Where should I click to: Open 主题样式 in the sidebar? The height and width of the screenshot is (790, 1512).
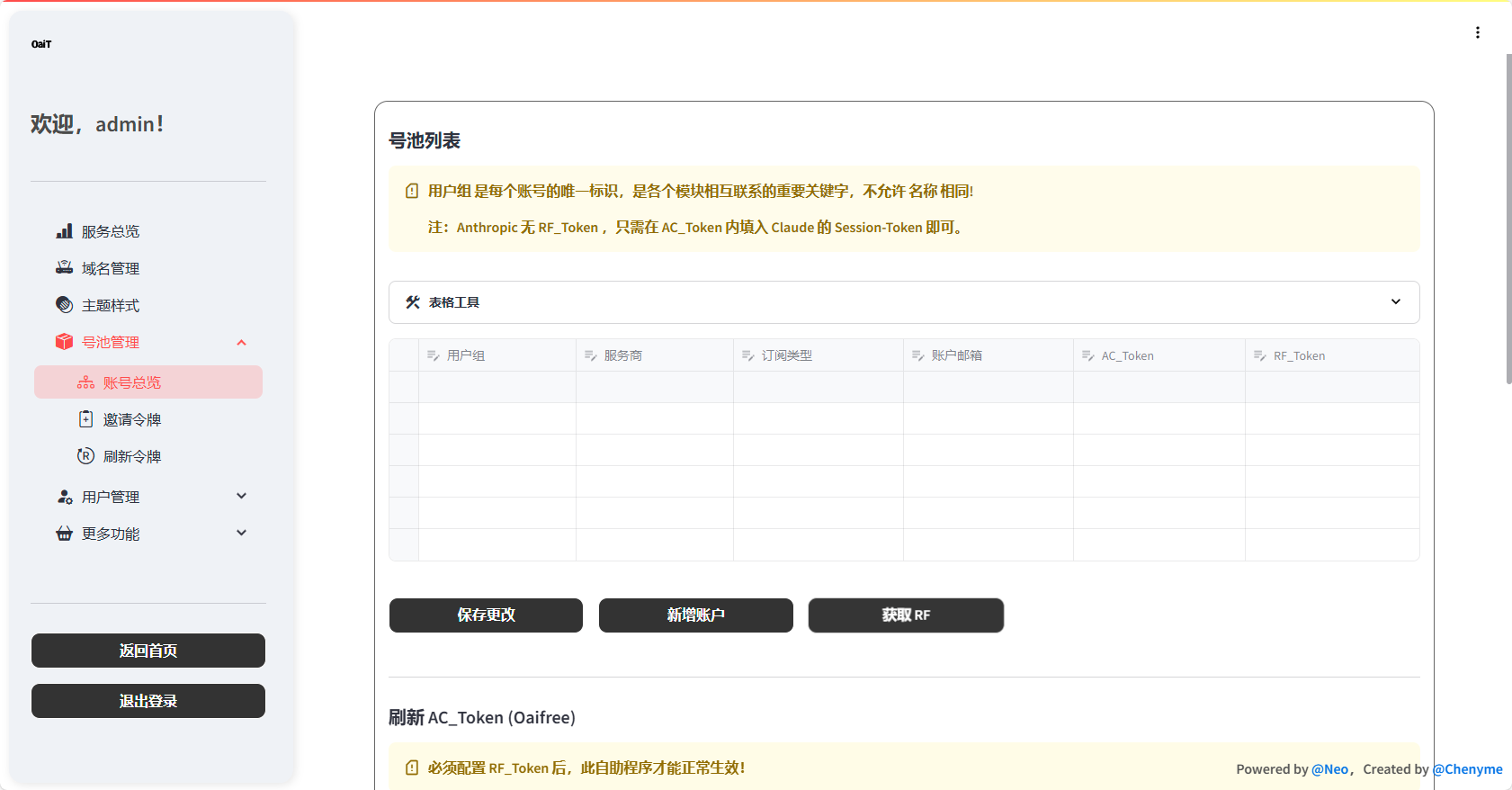[148, 305]
